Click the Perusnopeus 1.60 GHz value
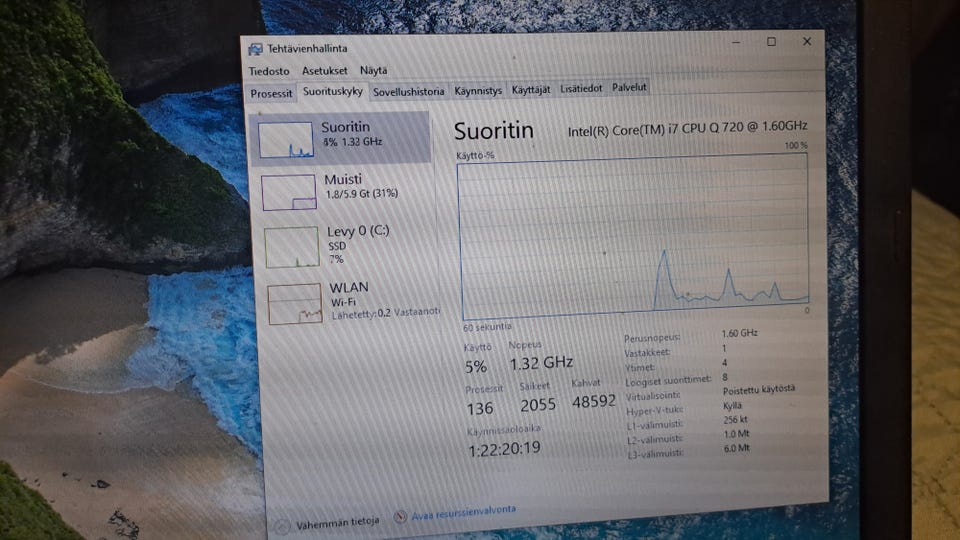This screenshot has width=960, height=540. pyautogui.click(x=739, y=333)
